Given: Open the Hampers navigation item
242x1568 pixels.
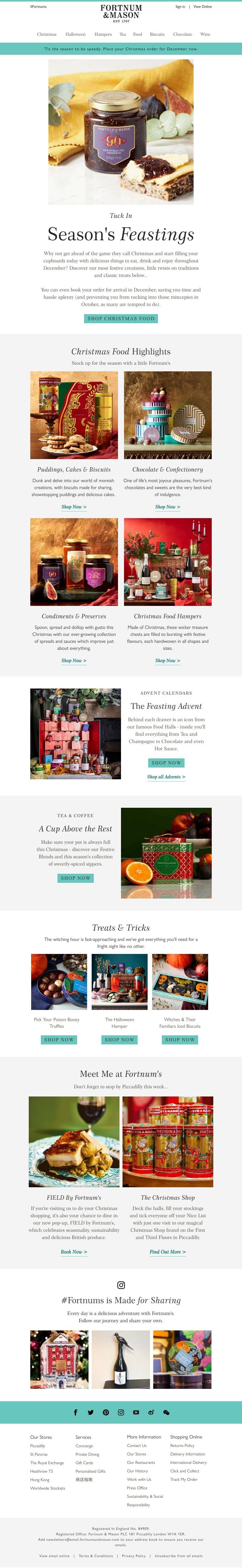Looking at the screenshot, I should [x=103, y=34].
